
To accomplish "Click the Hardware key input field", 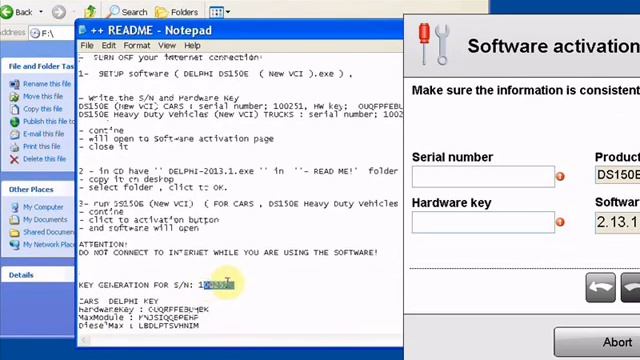I will [483, 222].
